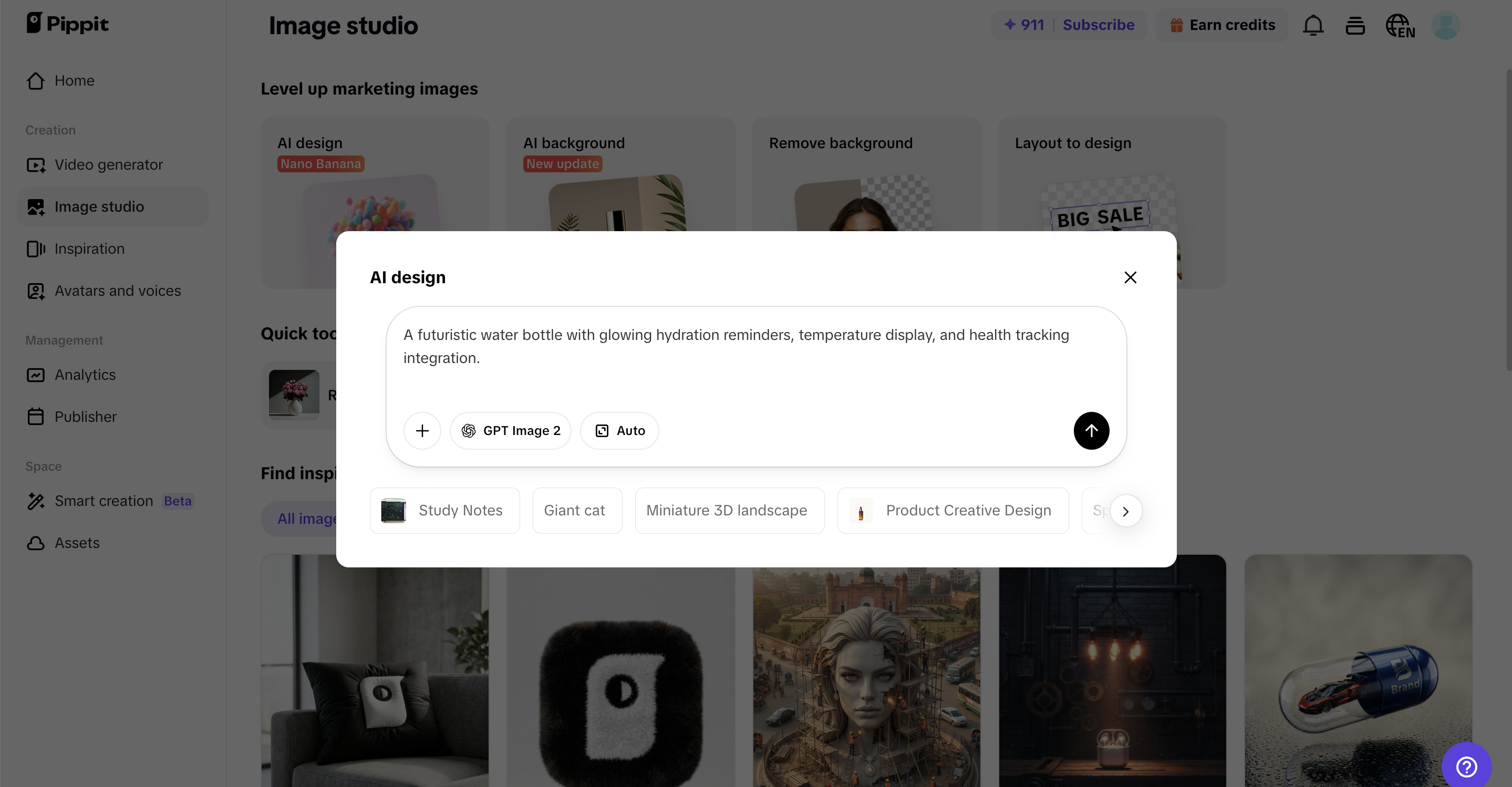Click the Inspiration icon

(x=36, y=249)
